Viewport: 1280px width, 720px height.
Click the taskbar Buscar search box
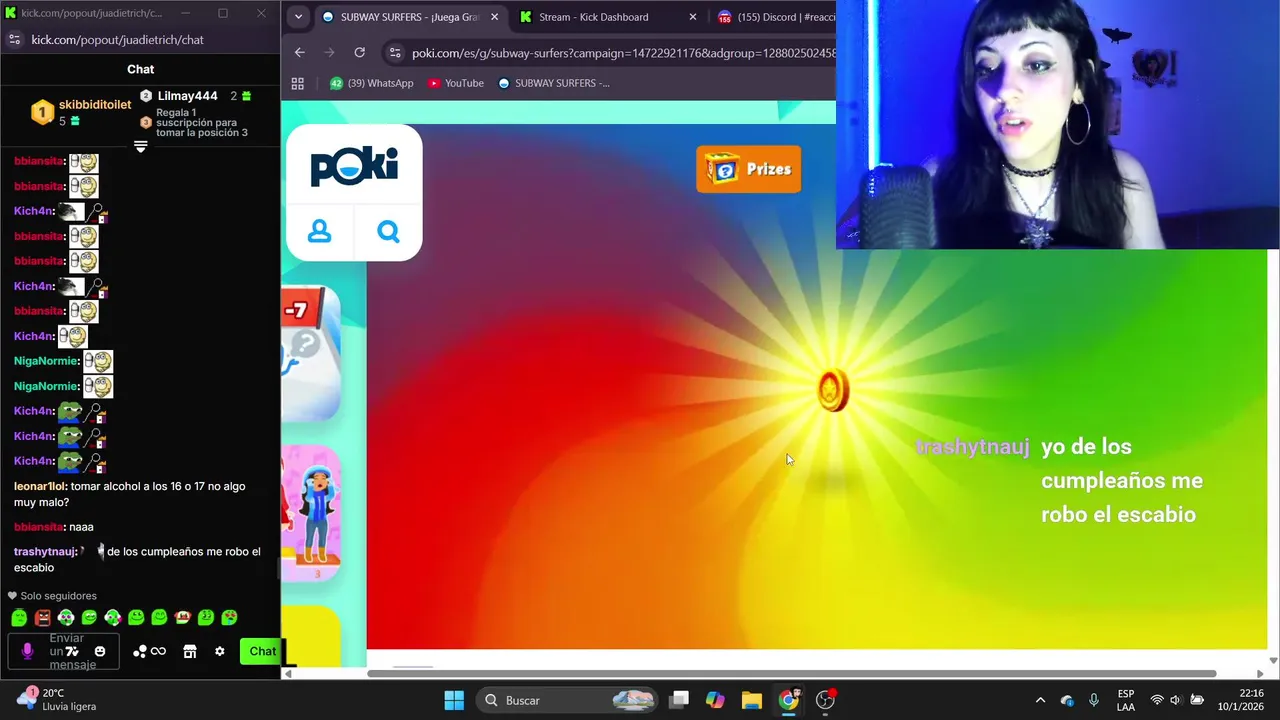click(569, 700)
